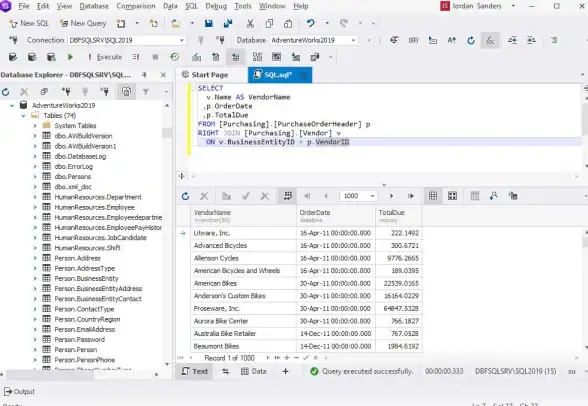Viewport: 588px width, 406px height.
Task: Click the Save All icon
Action: click(x=228, y=23)
